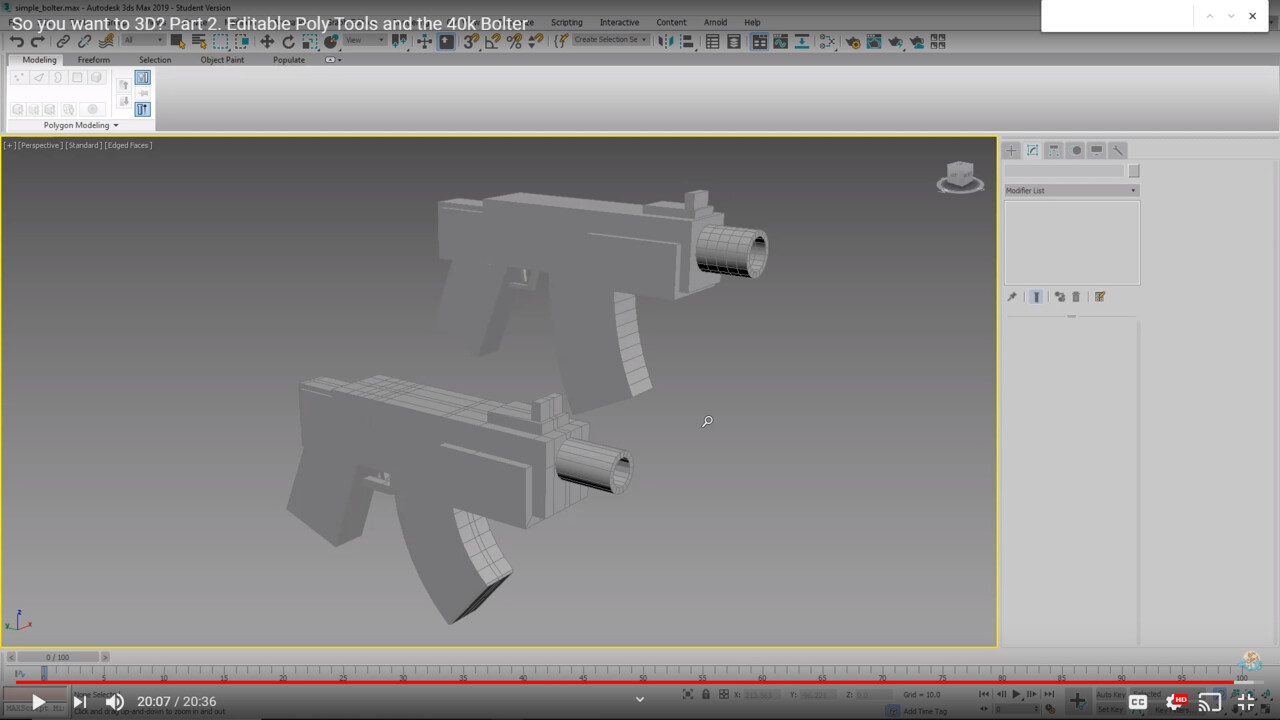
Task: Activate the Select Object tool
Action: (178, 41)
